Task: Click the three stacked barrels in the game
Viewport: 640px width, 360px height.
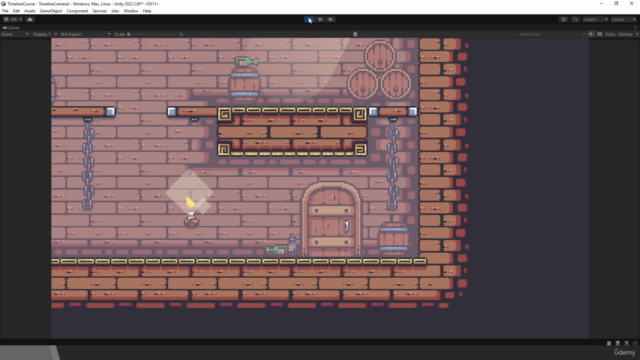Action: (x=379, y=70)
